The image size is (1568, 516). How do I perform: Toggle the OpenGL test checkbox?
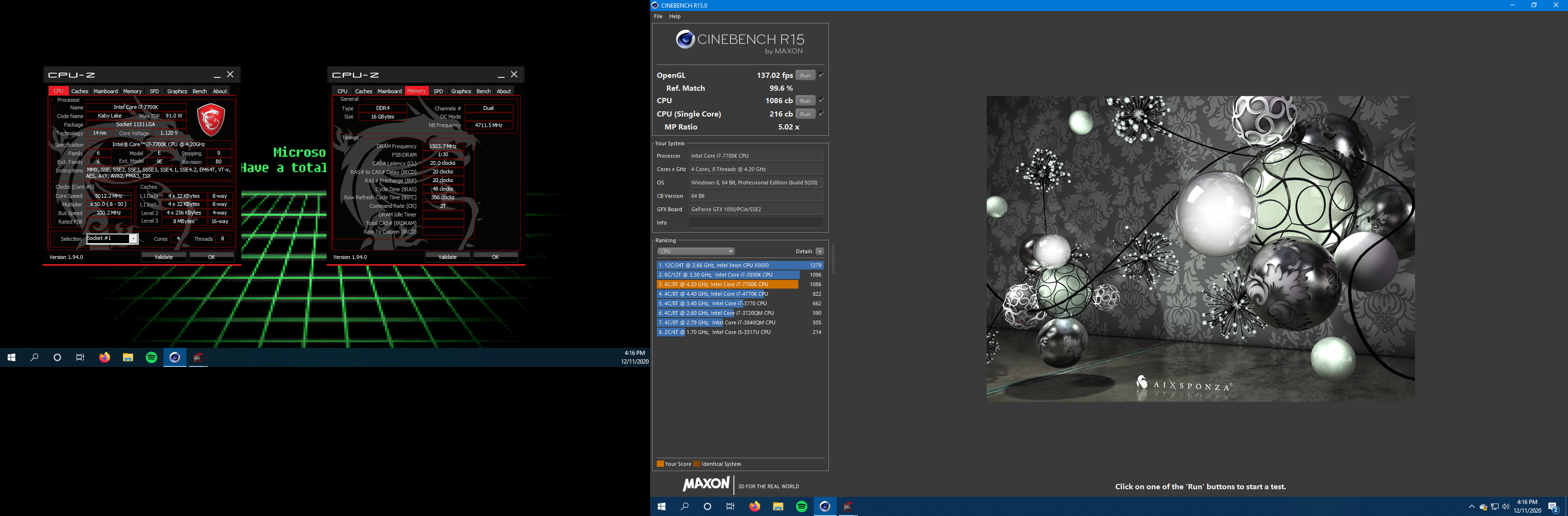pyautogui.click(x=821, y=75)
